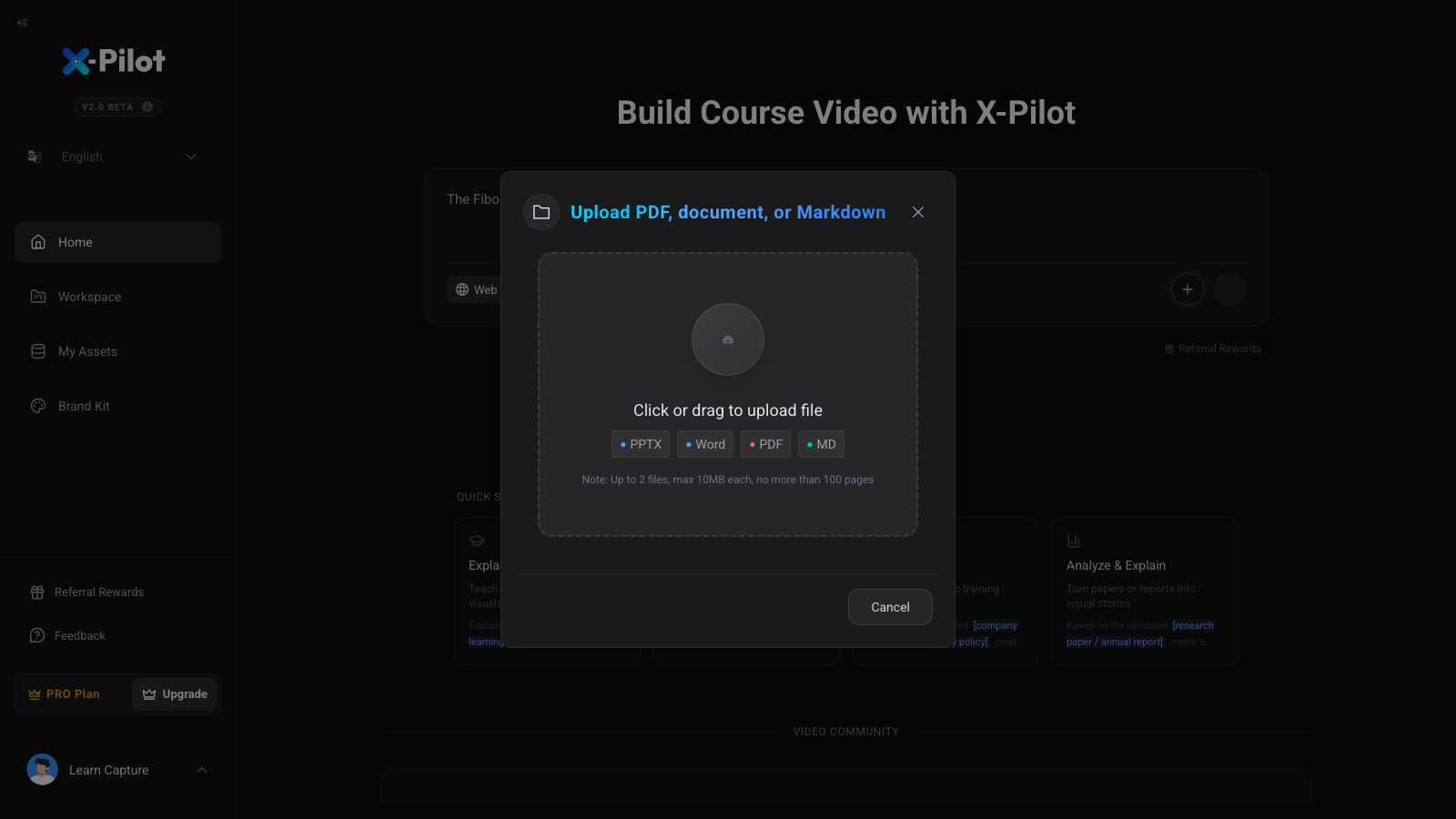Screen dimensions: 1456x819
Task: Click the 'Build Course Video with X-Pilot' heading
Action: (846, 113)
